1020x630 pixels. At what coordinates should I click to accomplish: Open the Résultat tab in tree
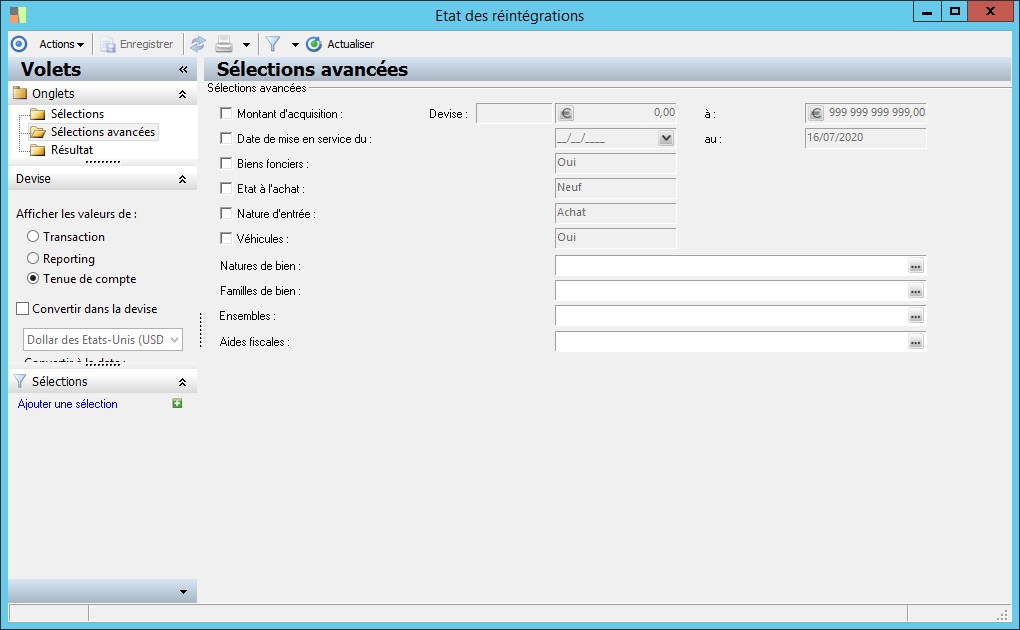click(72, 150)
